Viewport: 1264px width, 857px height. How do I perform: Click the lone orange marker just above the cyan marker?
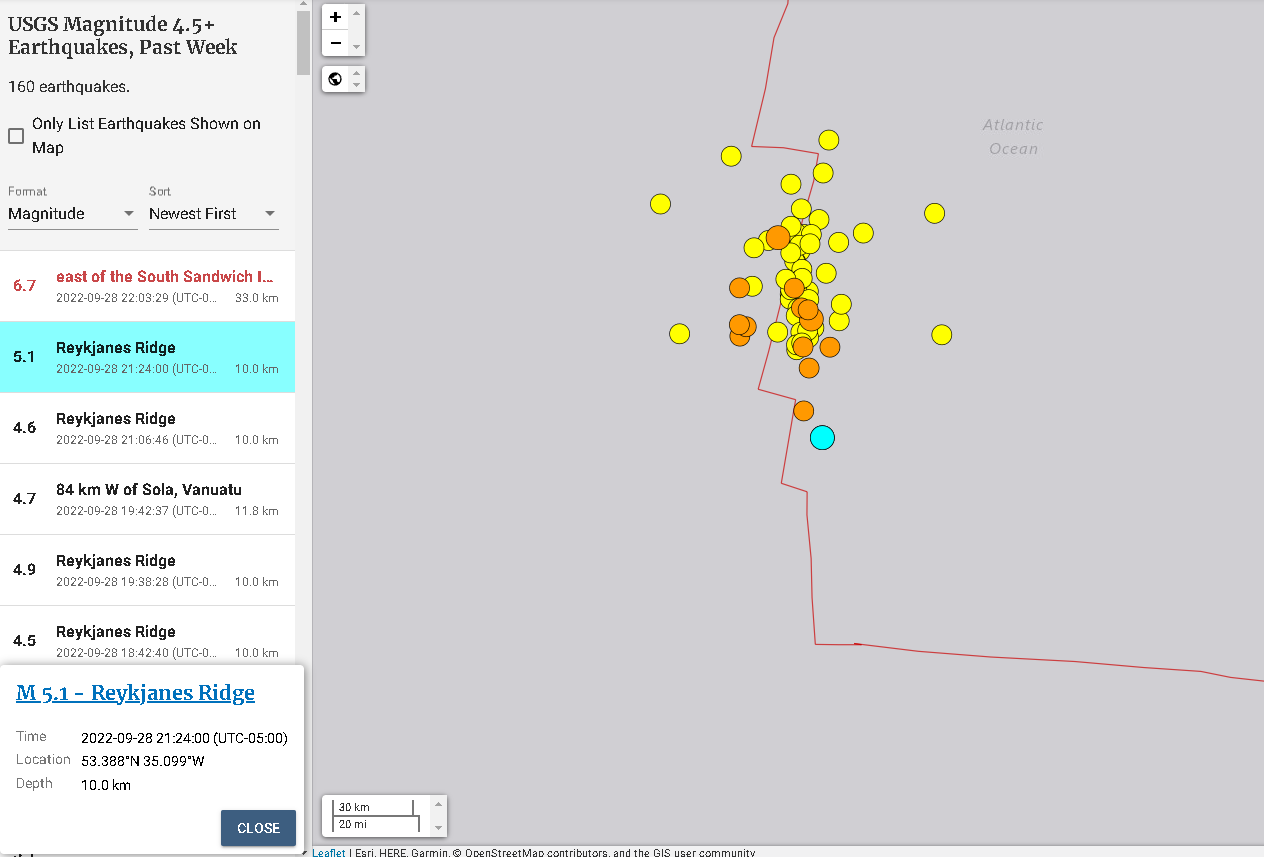click(x=803, y=410)
